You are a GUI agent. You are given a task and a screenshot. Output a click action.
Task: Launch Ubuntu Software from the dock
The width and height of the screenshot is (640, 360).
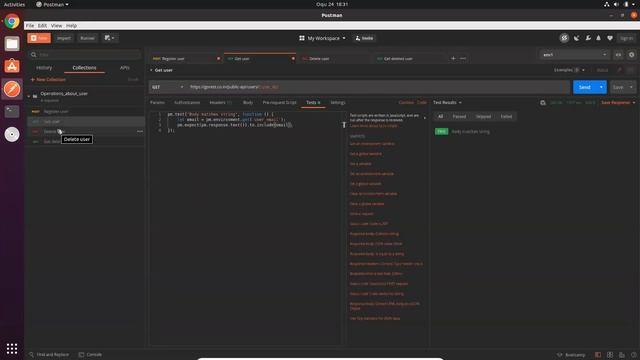pos(12,66)
